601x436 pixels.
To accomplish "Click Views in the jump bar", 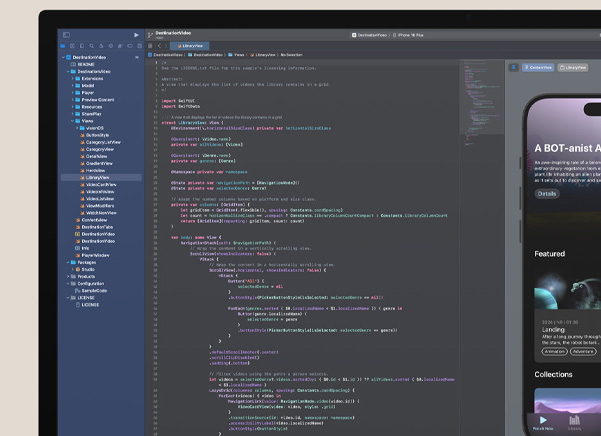I will coord(236,55).
